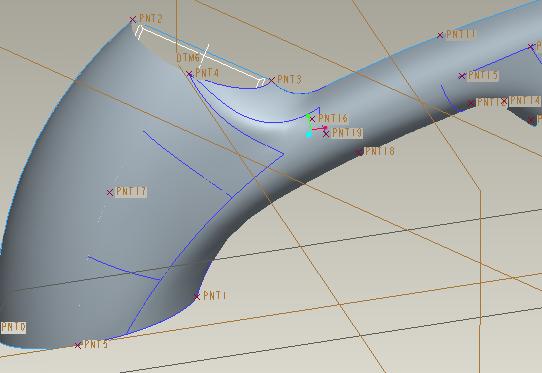Image resolution: width=542 pixels, height=373 pixels.
Task: Select the PNT18 datum point label
Action: pos(380,151)
